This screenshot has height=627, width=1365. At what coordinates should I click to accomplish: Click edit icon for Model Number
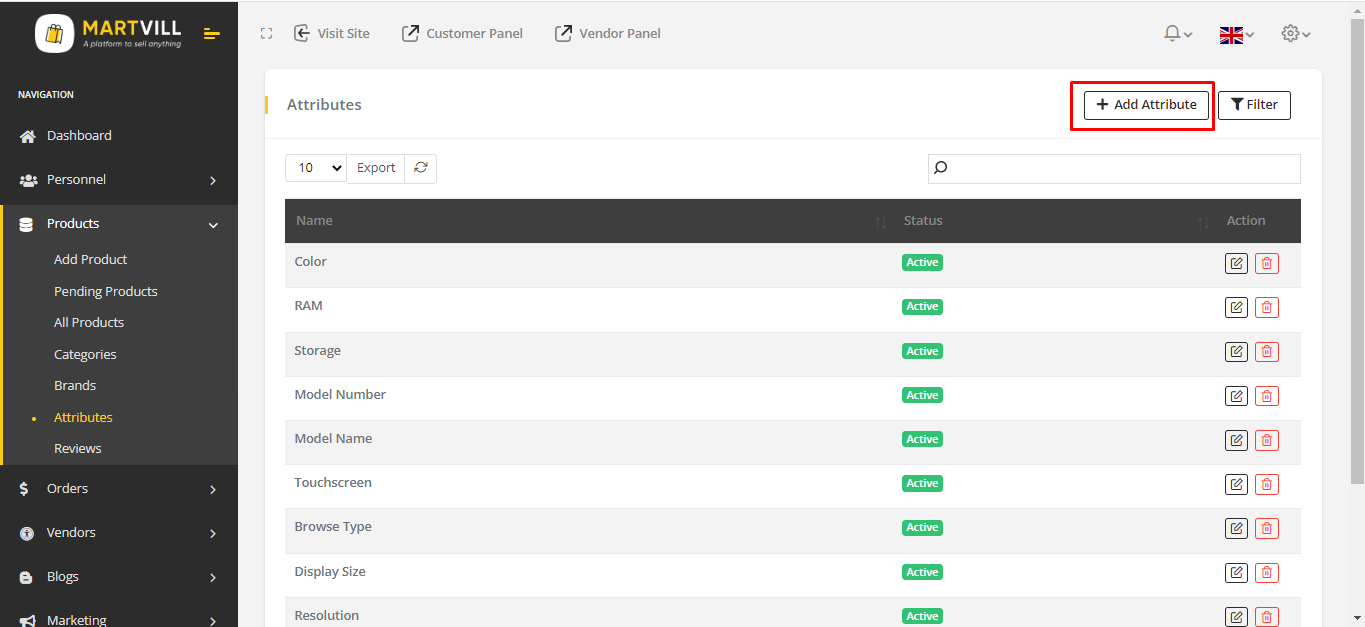coord(1236,396)
